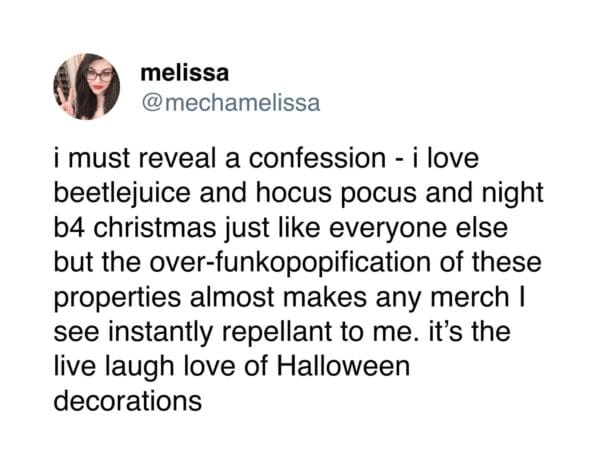Click the @mechamelissa handle

tap(231, 104)
